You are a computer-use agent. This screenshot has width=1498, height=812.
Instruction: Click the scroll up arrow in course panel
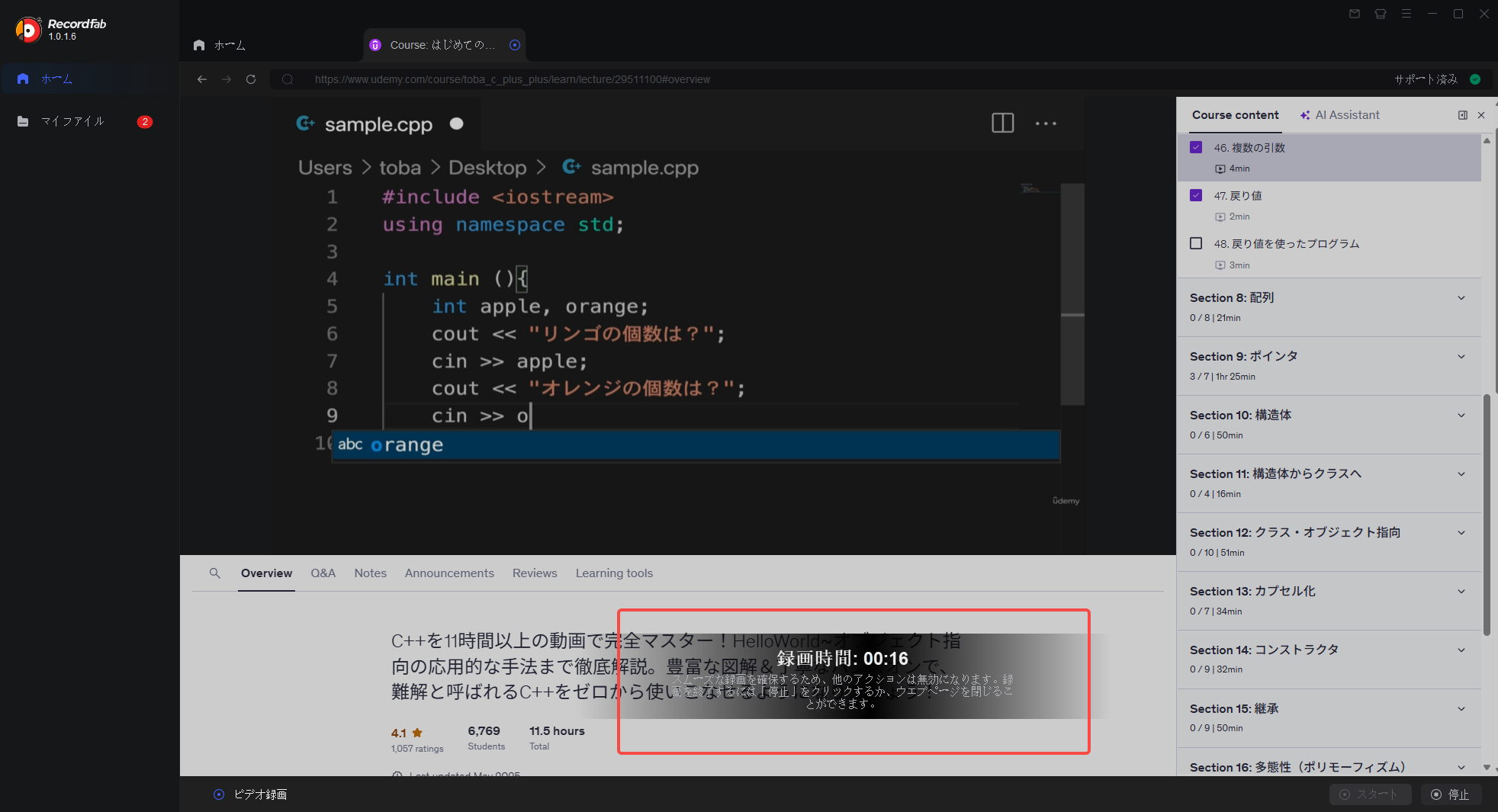click(x=1487, y=140)
